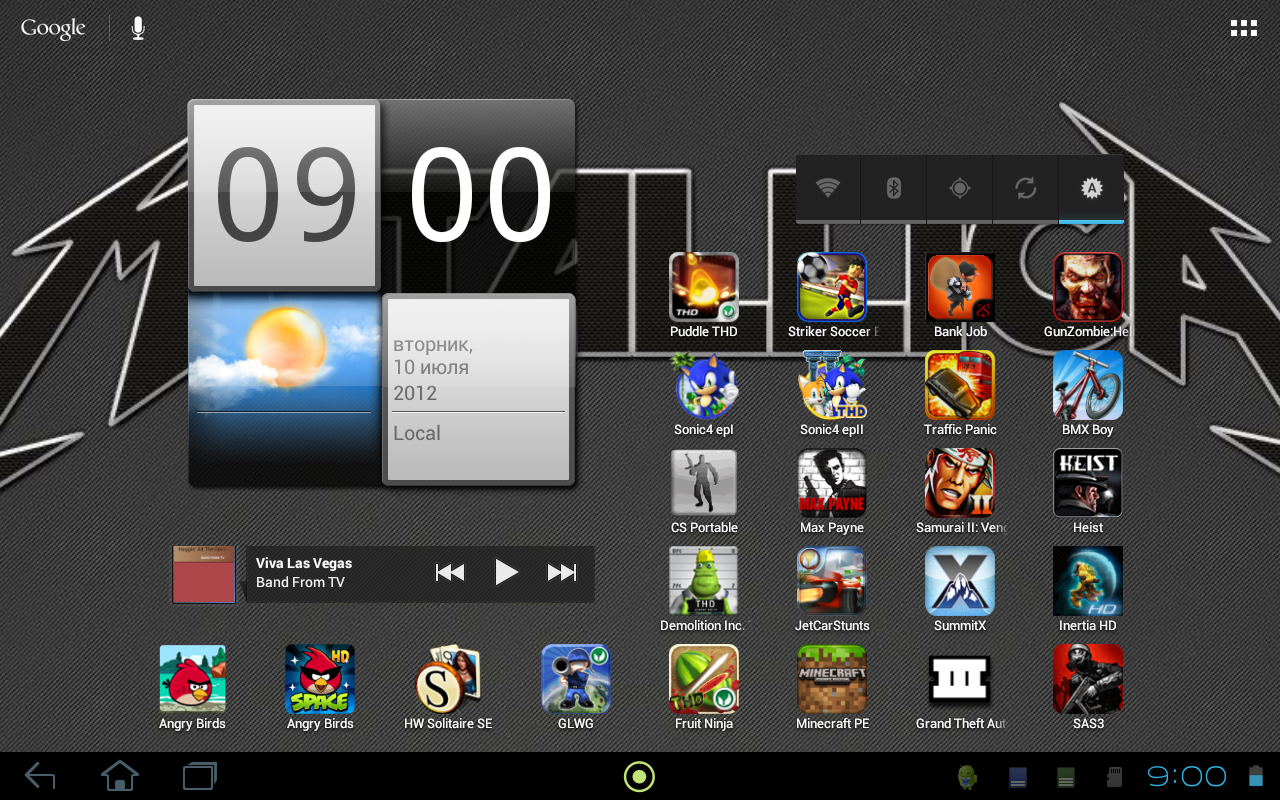Image resolution: width=1280 pixels, height=800 pixels.
Task: Toggle auto-sync in power control widget
Action: [x=1026, y=188]
